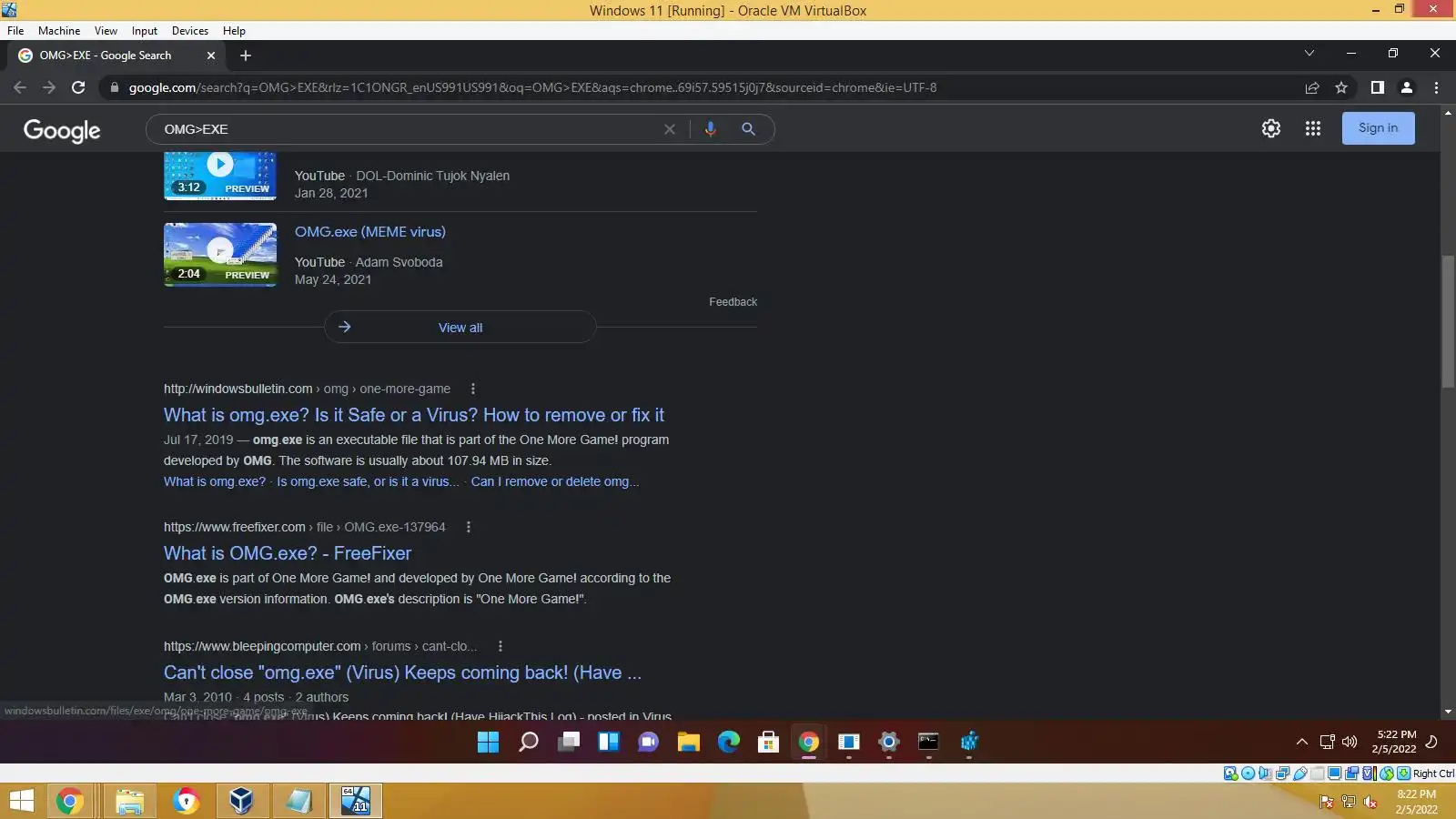Reload the Google search page
1456x819 pixels.
(x=78, y=87)
